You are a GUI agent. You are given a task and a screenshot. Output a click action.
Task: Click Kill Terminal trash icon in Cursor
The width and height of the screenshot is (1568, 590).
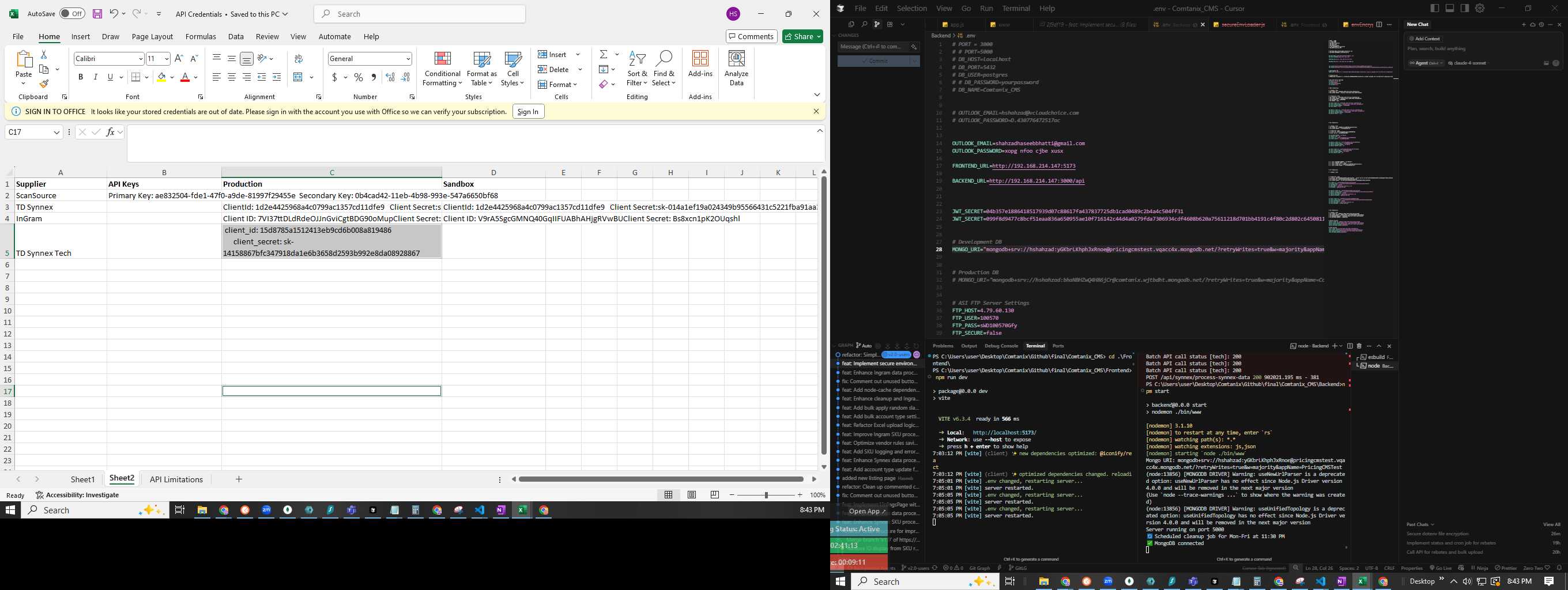click(x=1359, y=346)
